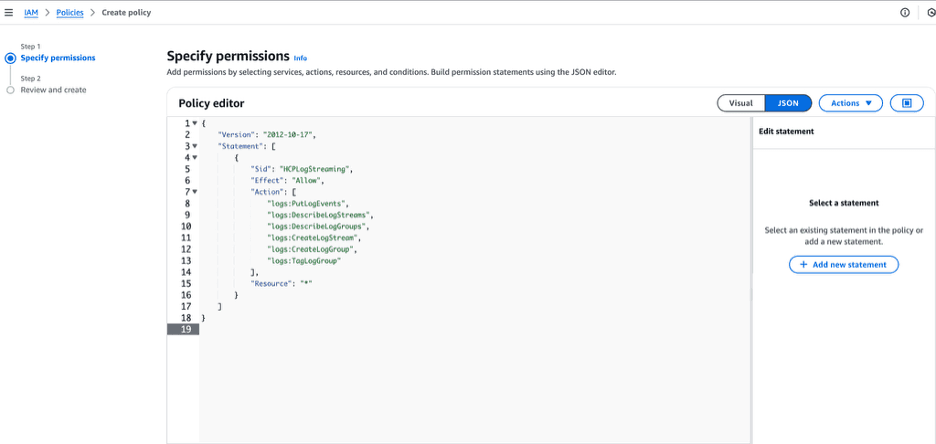Screen dimensions: 936x444
Task: Open the Info link beside Specify permissions
Action: pyautogui.click(x=300, y=58)
